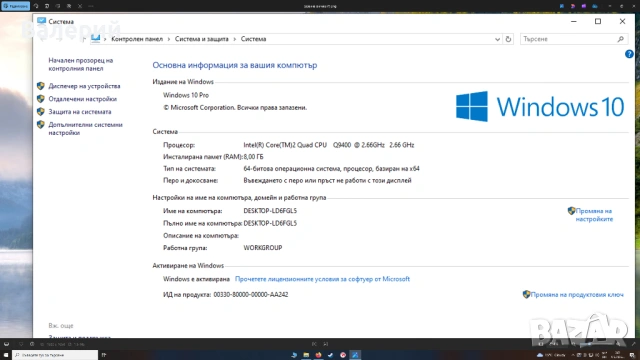Screen dimensions: 640x360
Task: Select the Система breadcrumb item
Action: [253, 39]
